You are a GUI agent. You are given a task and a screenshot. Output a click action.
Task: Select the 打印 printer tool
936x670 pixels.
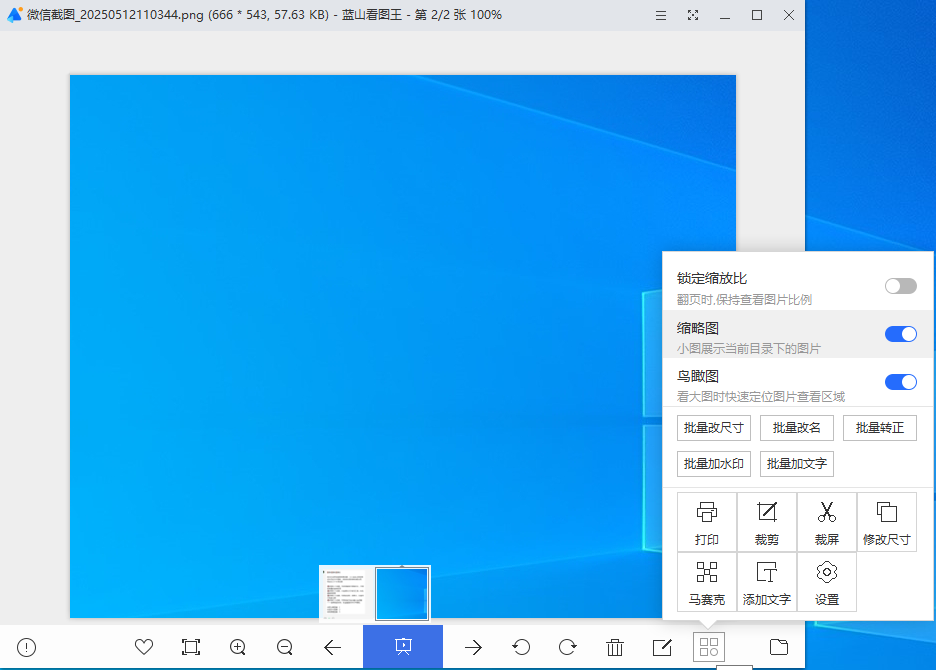click(x=707, y=523)
